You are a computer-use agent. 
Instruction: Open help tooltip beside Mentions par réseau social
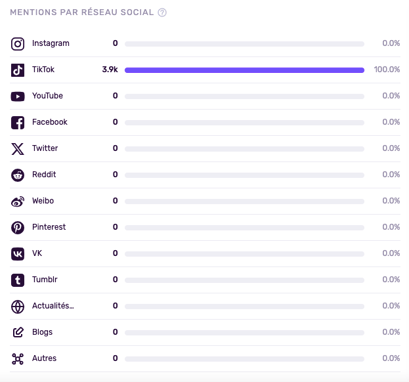click(x=162, y=13)
